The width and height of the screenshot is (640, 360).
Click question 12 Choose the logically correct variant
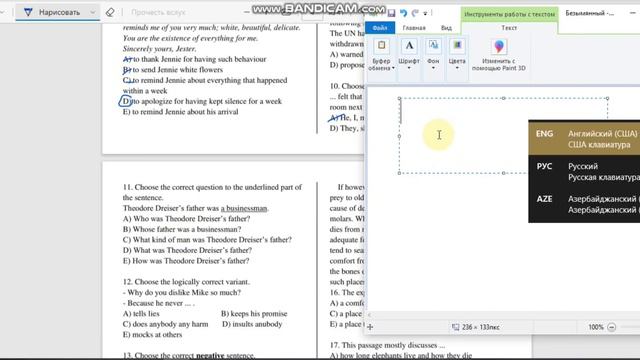186,282
